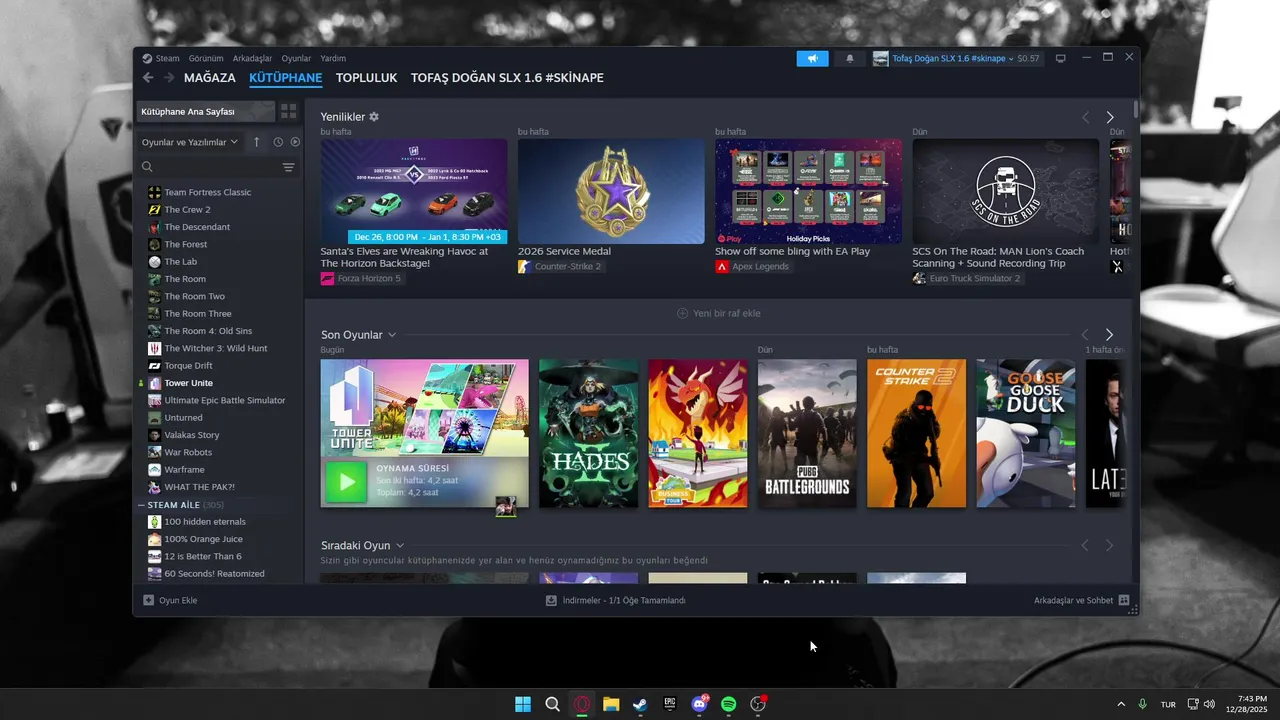The width and height of the screenshot is (1280, 720).
Task: Click the Steam logo menu icon
Action: point(147,58)
